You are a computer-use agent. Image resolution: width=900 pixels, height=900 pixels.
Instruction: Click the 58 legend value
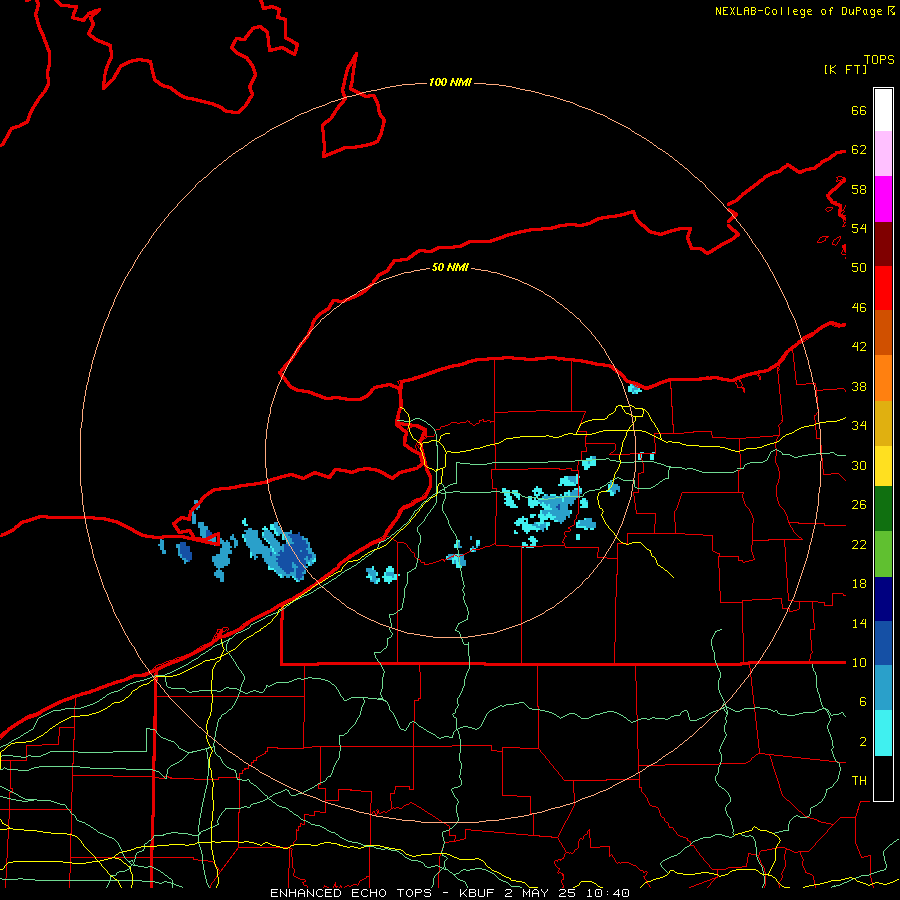coord(859,189)
